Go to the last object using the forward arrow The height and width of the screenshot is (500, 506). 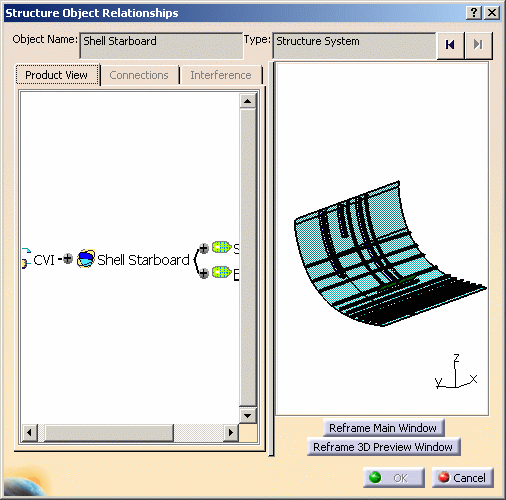[478, 45]
